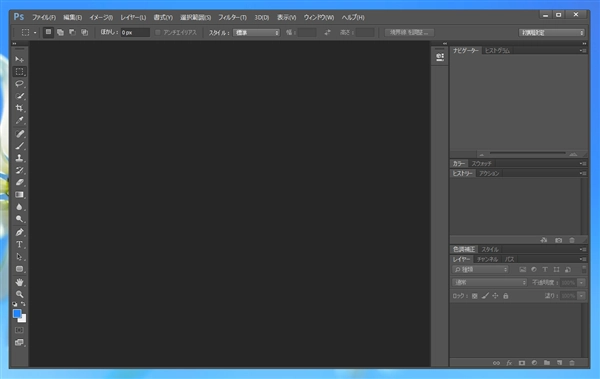Swap width and height values
Viewport: 600px width, 379px height.
(327, 33)
